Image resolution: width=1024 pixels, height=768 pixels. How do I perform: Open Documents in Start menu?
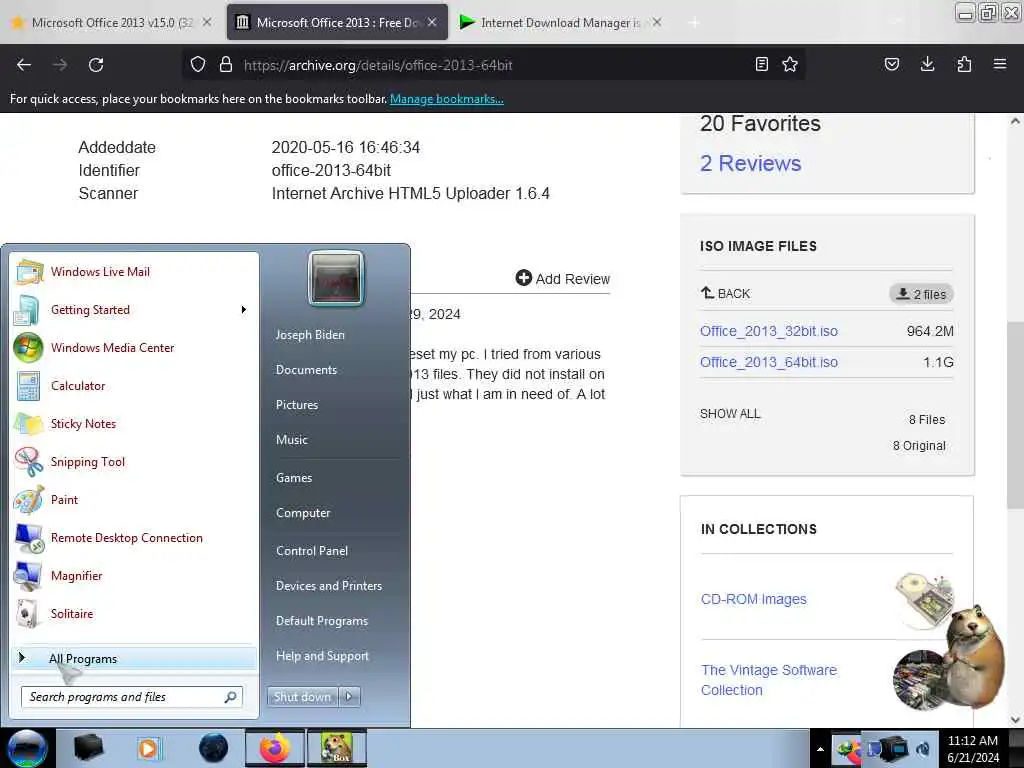(x=306, y=370)
